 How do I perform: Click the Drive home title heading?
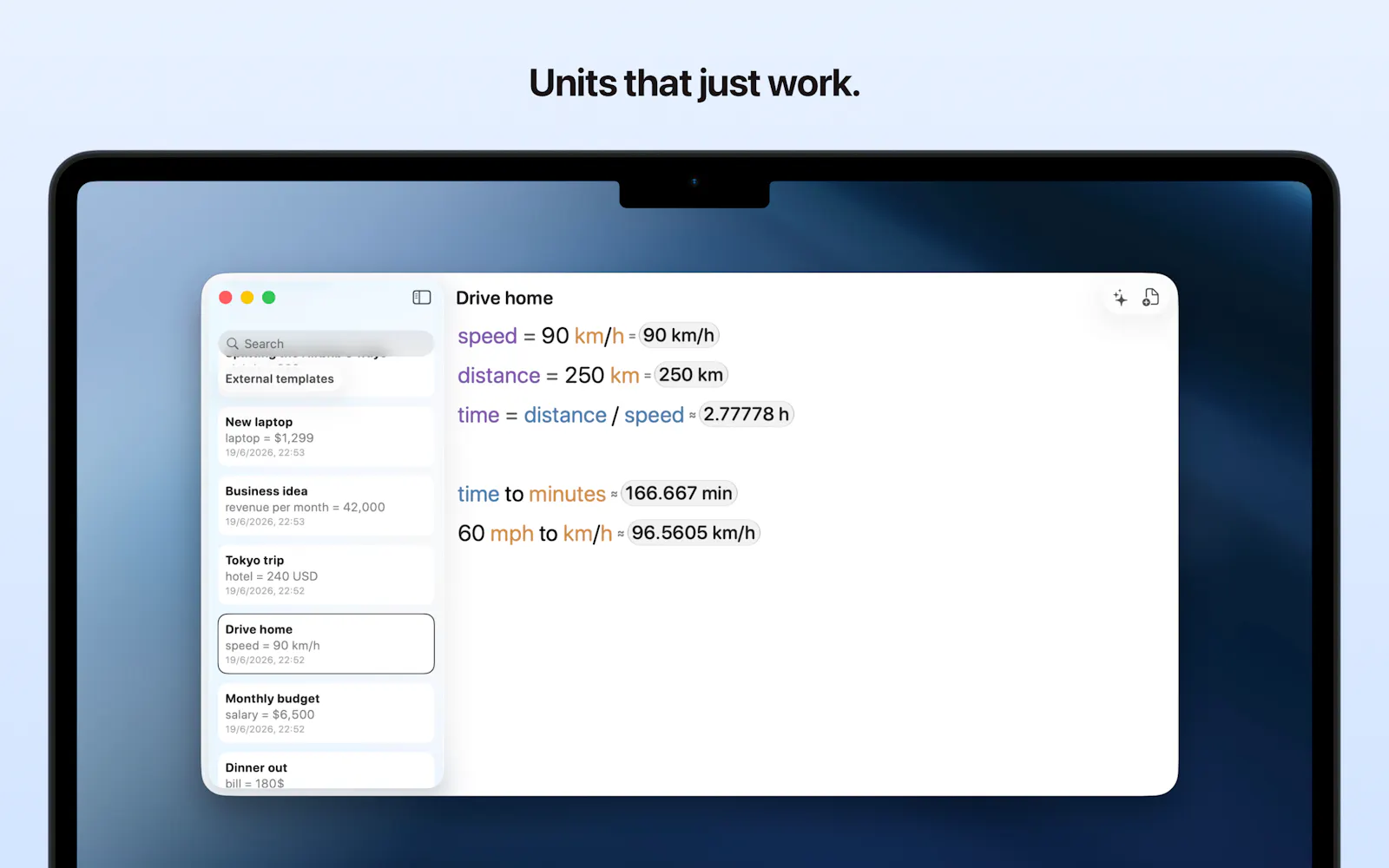pos(504,299)
